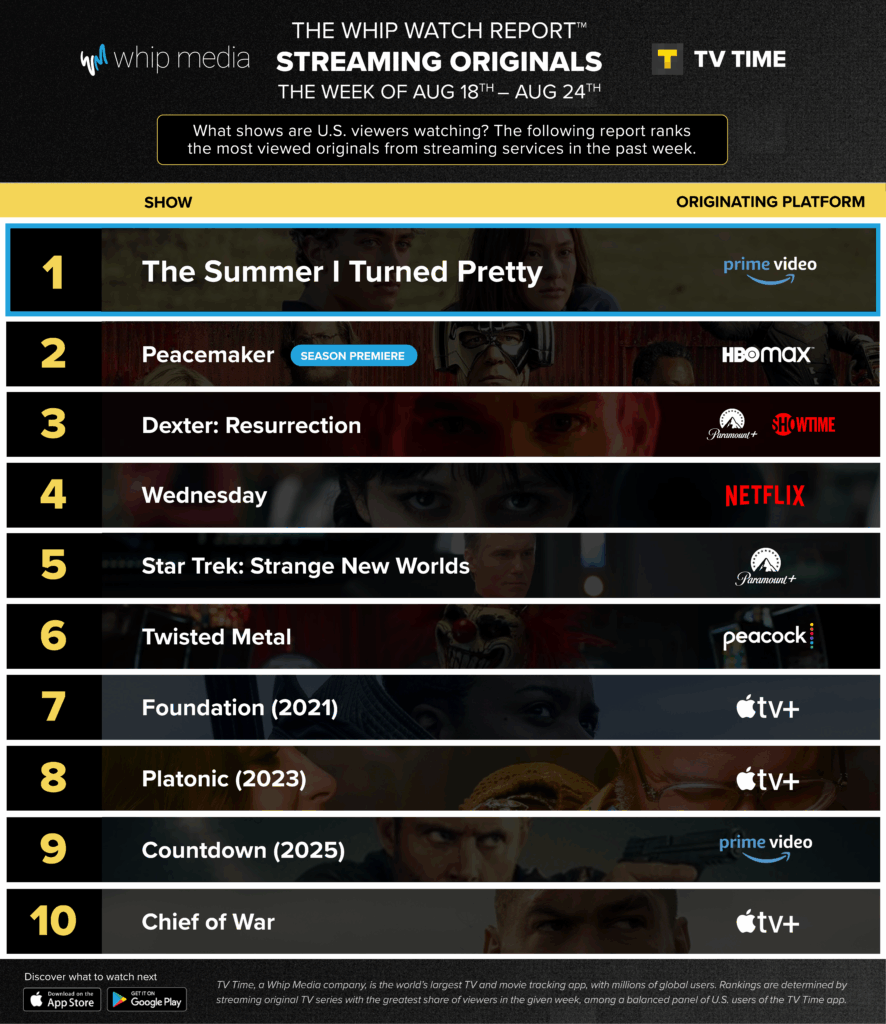Click the Apple TV+ logo beside Foundation
Viewport: 886px width, 1024px height.
click(x=767, y=707)
